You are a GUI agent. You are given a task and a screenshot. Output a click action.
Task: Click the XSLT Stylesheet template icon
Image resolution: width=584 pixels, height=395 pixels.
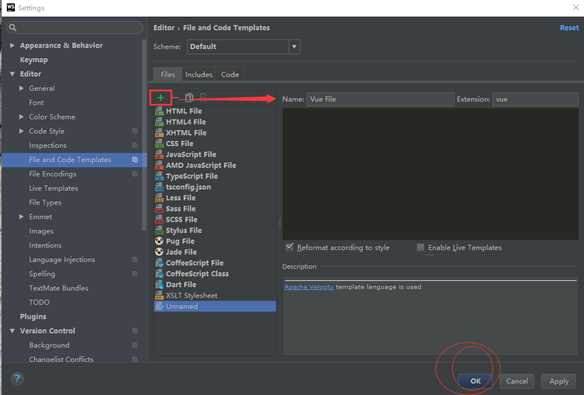pos(159,295)
